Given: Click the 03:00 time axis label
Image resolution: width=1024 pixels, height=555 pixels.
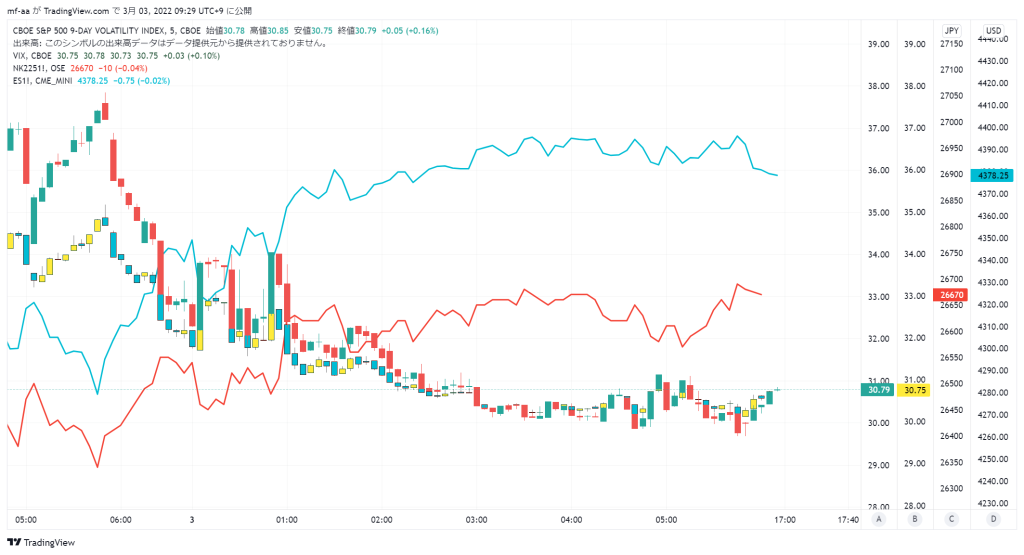Looking at the screenshot, I should (476, 520).
